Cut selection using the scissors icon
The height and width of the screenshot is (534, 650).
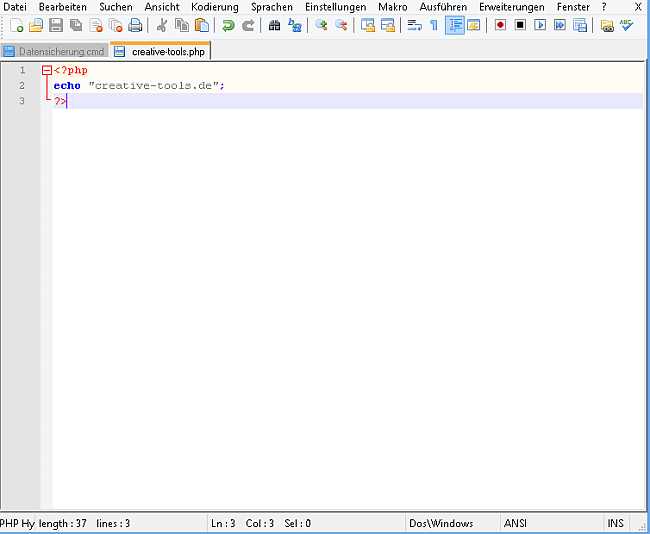[x=162, y=25]
